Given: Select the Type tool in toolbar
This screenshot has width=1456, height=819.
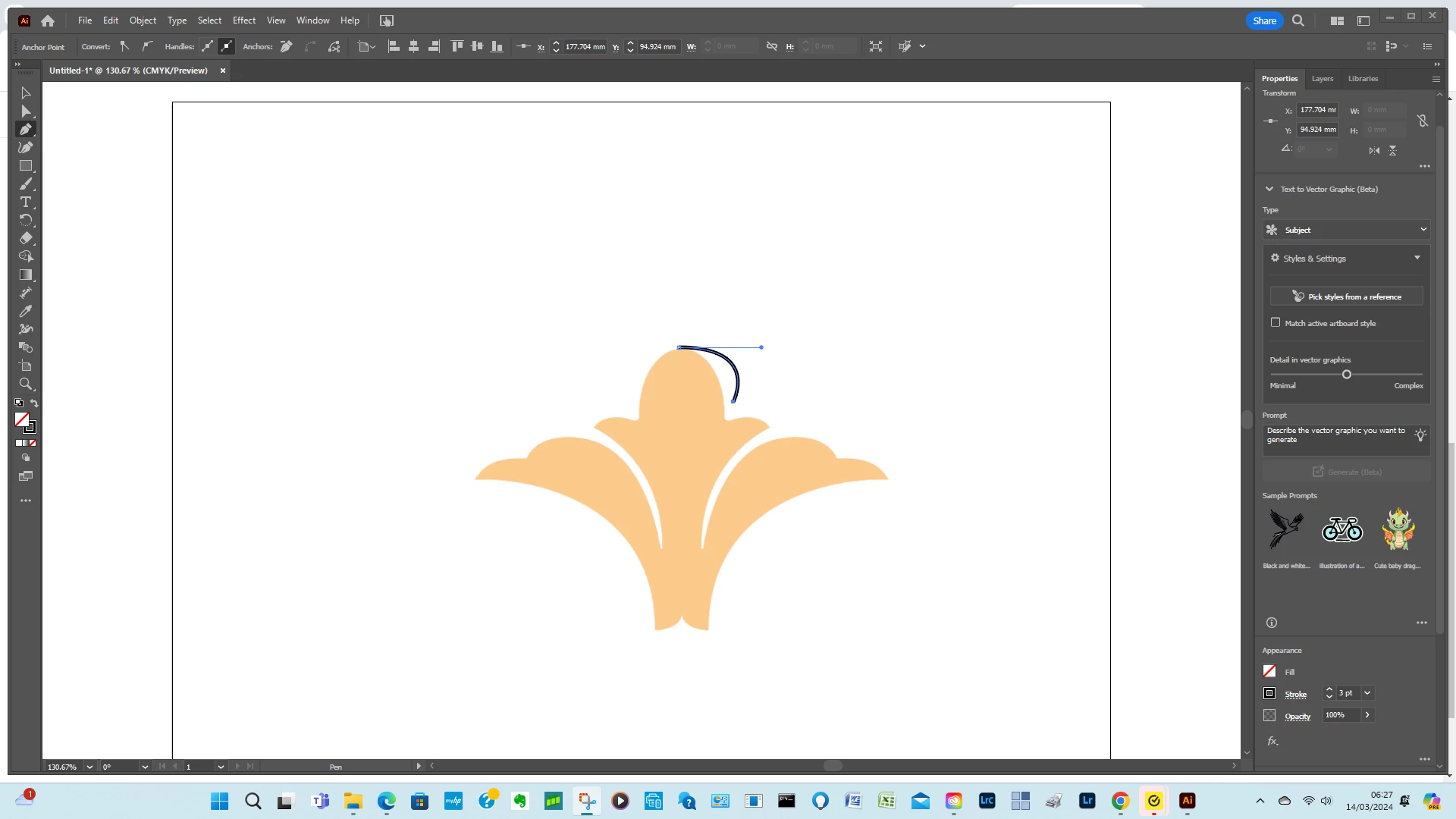Looking at the screenshot, I should (x=26, y=202).
